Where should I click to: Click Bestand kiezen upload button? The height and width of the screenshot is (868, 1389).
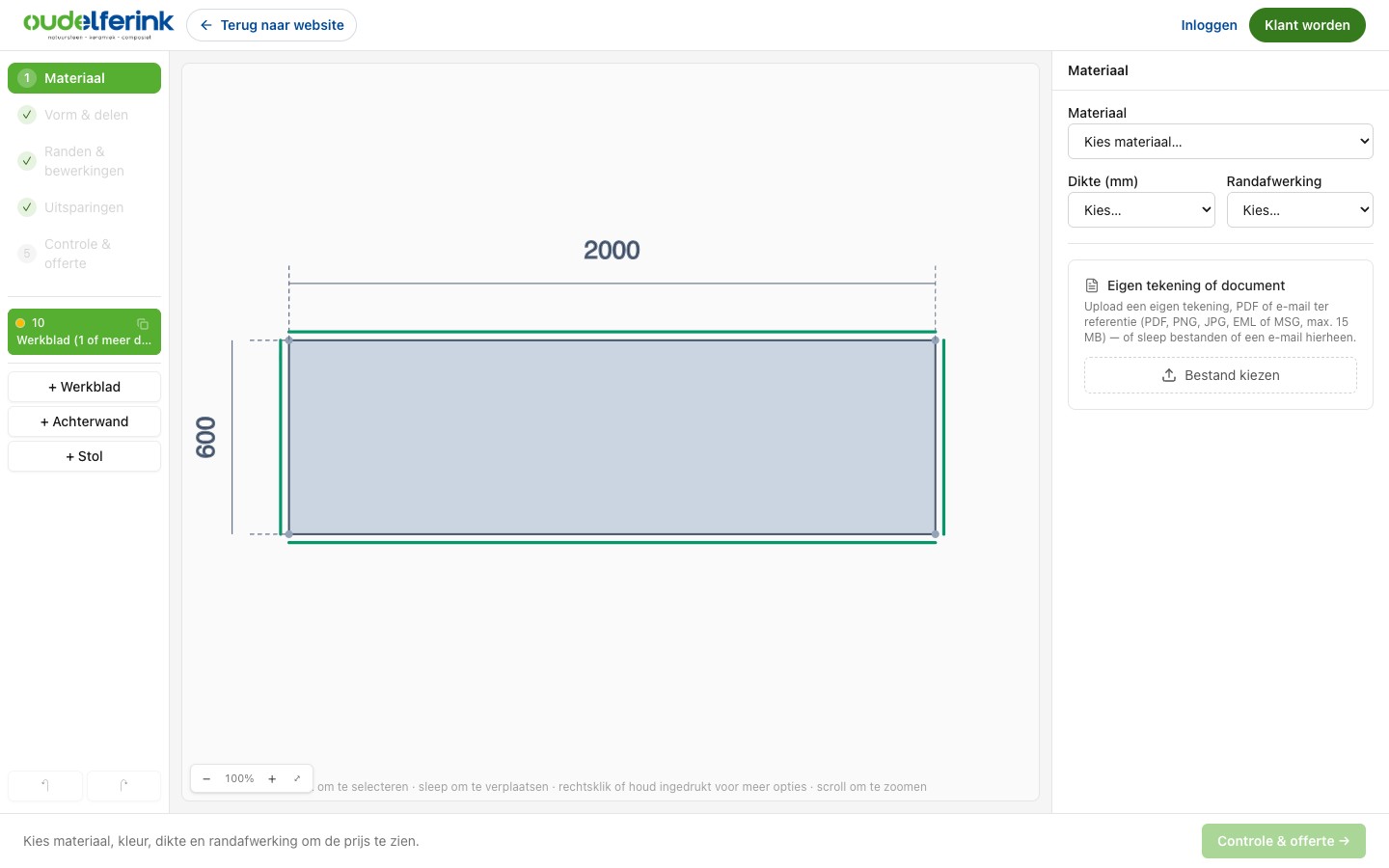1220,375
